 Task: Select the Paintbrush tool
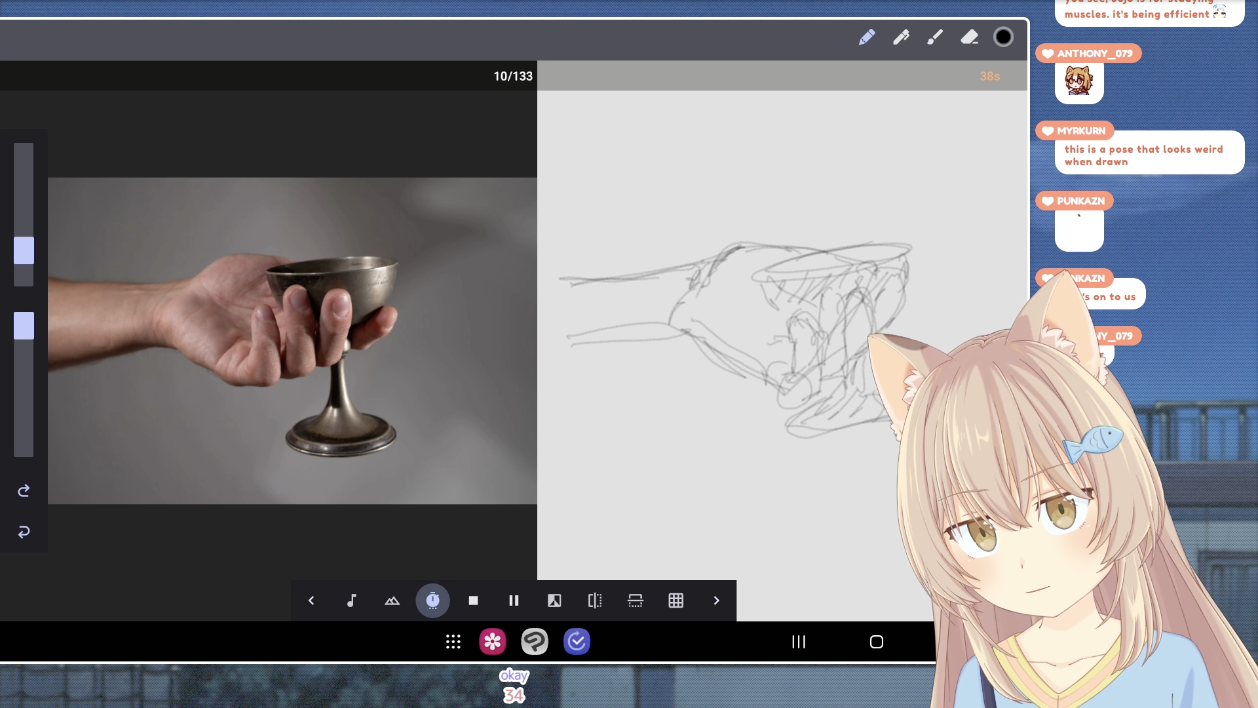pyautogui.click(x=935, y=37)
